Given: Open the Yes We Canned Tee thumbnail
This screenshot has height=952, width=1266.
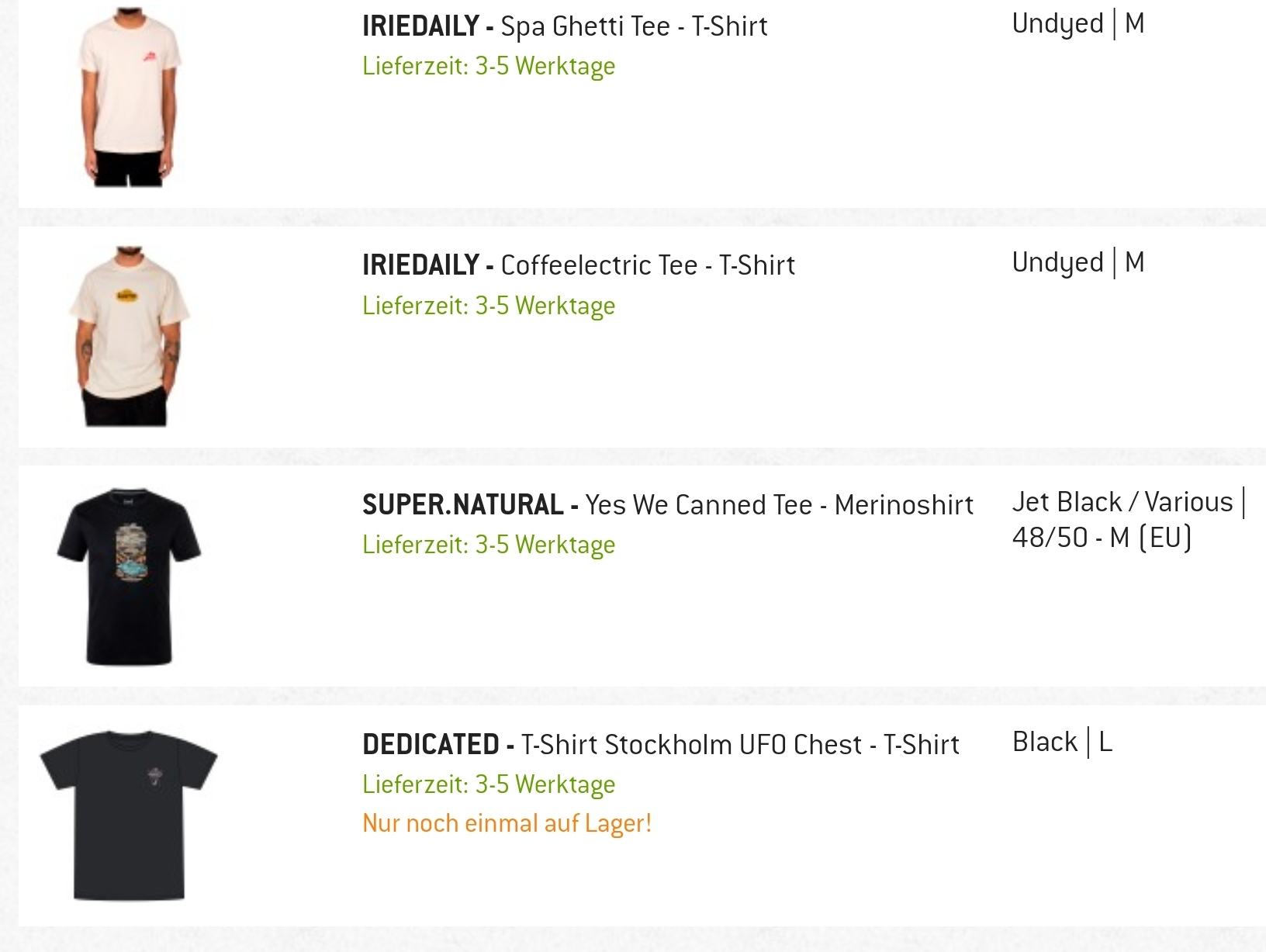Looking at the screenshot, I should (129, 576).
